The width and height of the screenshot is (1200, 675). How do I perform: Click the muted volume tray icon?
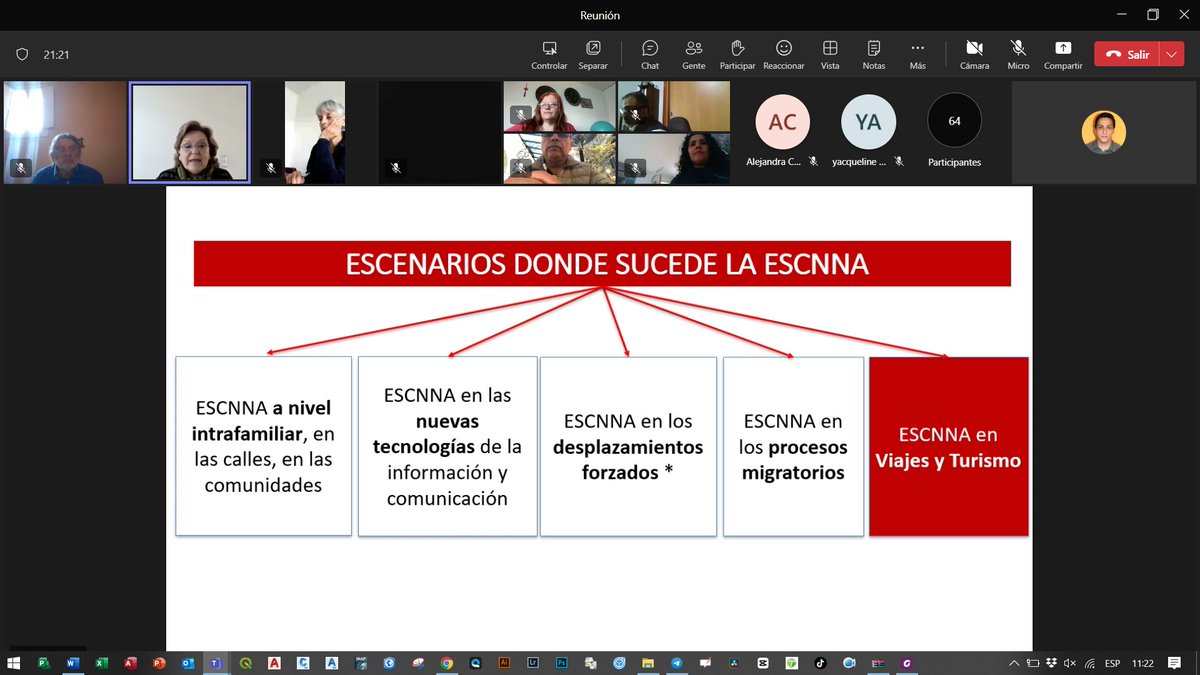tap(1070, 663)
